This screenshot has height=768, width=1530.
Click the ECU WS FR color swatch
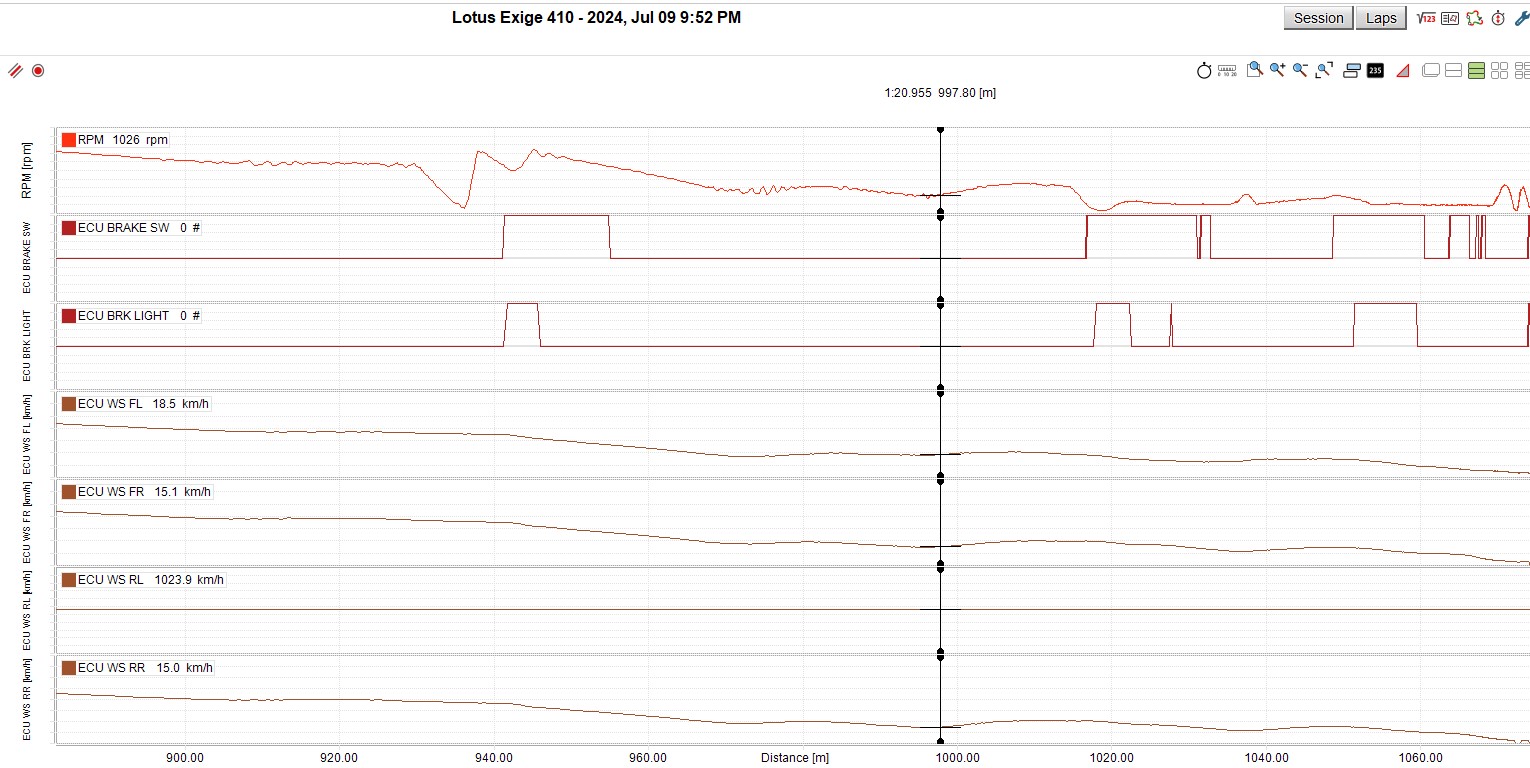[x=68, y=492]
